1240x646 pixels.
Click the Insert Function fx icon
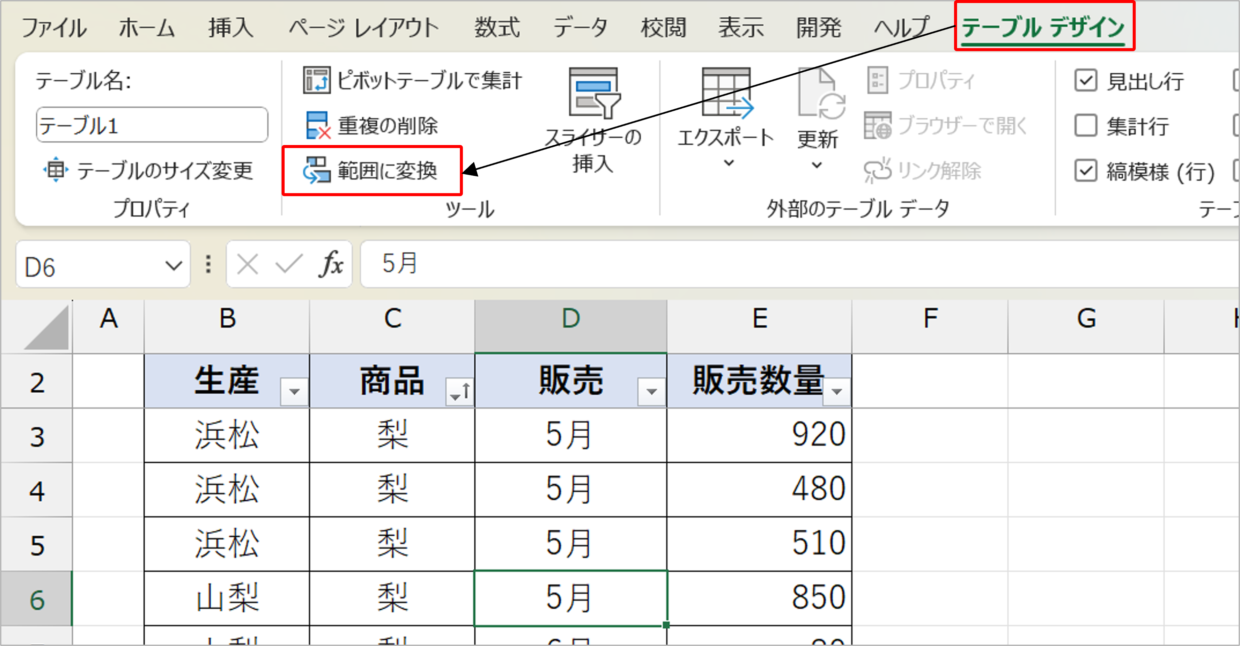click(331, 264)
